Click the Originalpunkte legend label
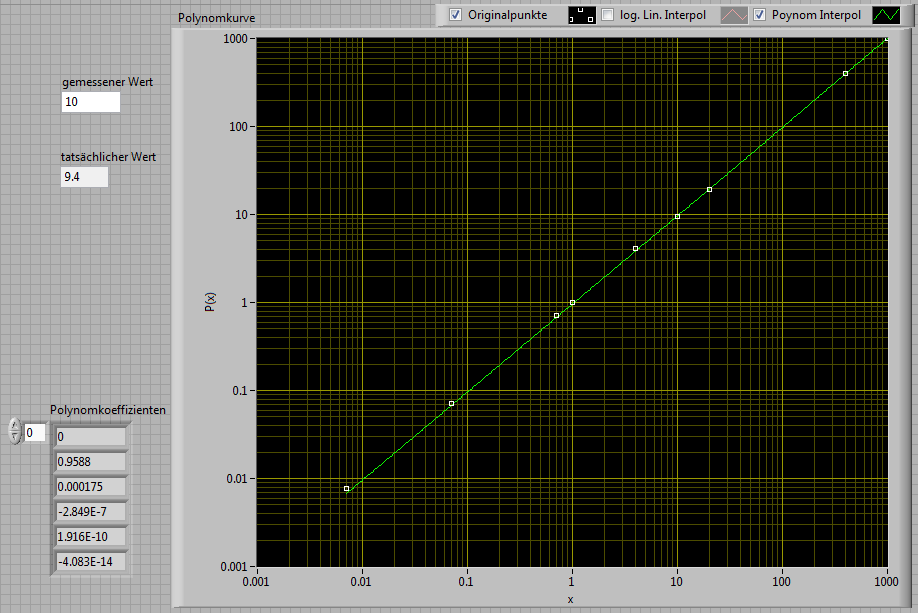Viewport: 918px width, 613px height. (508, 15)
